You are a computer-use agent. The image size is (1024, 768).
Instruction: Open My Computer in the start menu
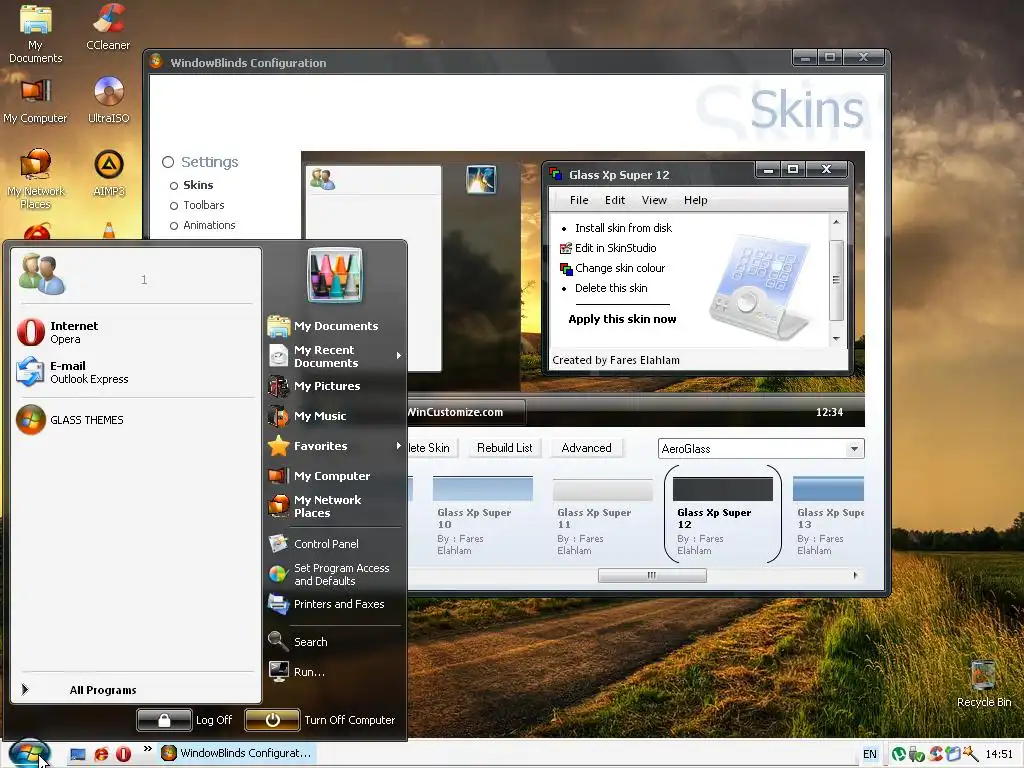coord(335,476)
